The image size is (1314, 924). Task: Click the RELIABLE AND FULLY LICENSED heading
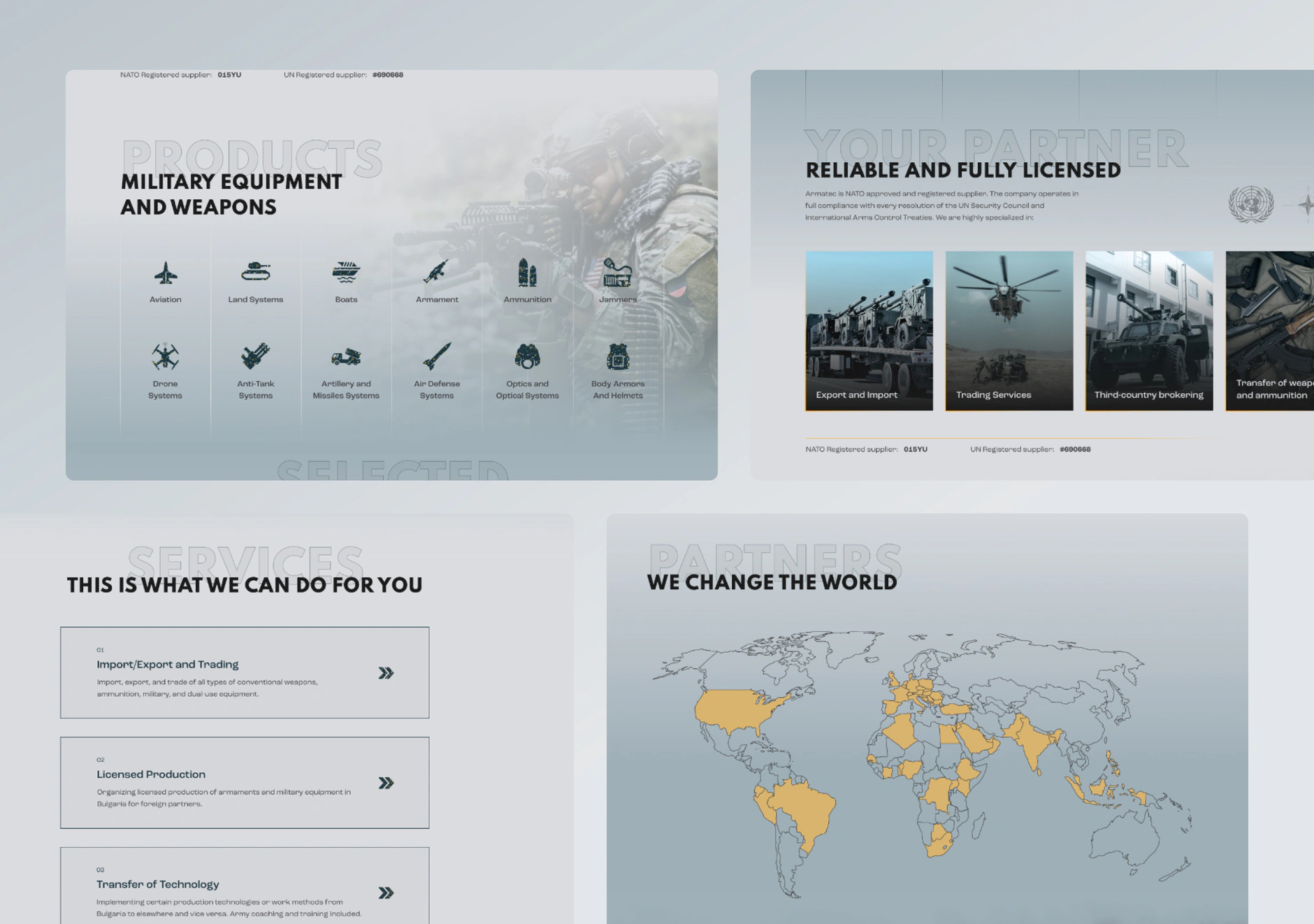pyautogui.click(x=963, y=171)
